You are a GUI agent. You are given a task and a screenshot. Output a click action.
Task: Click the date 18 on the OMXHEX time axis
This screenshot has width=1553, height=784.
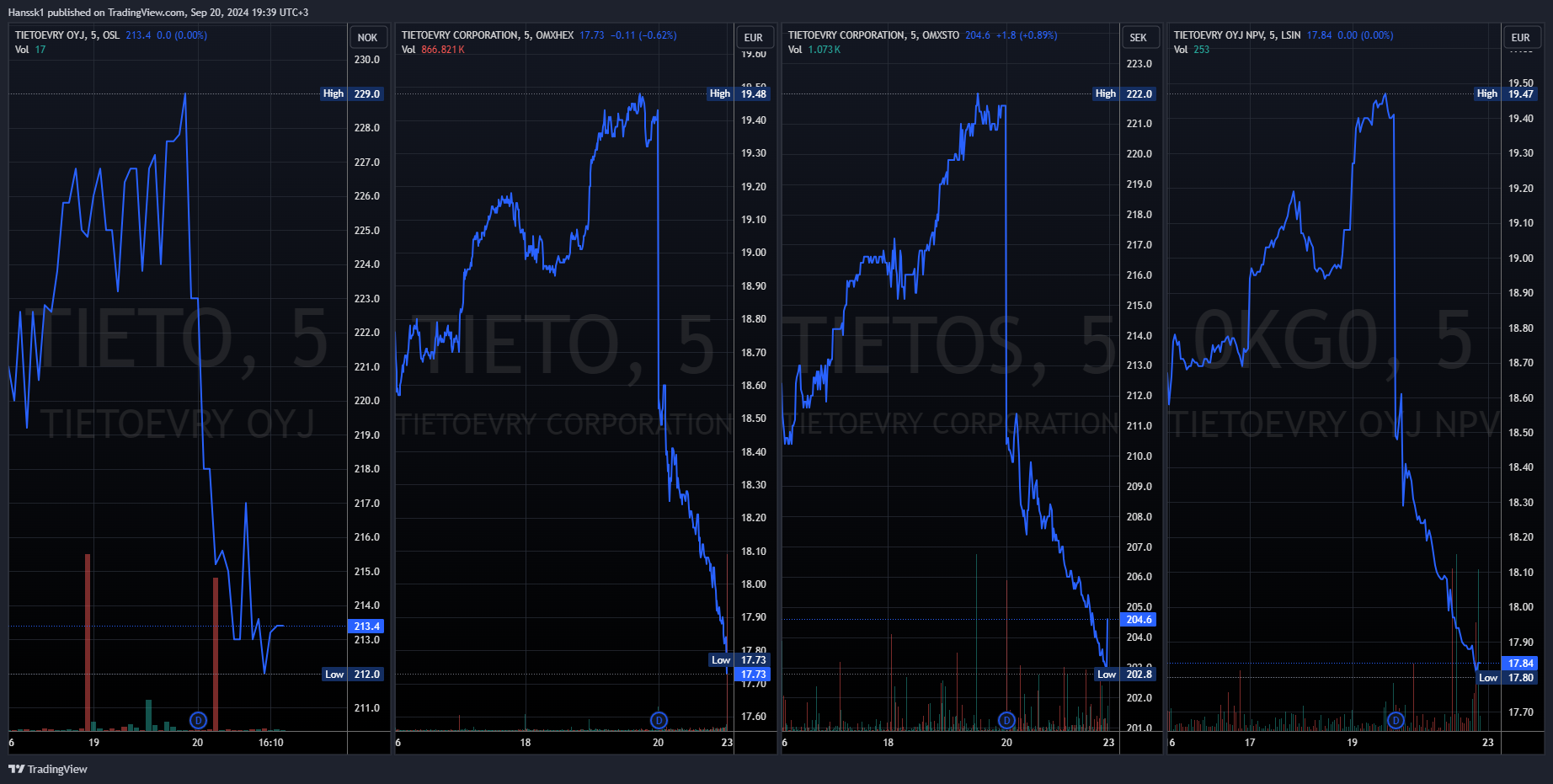(526, 743)
